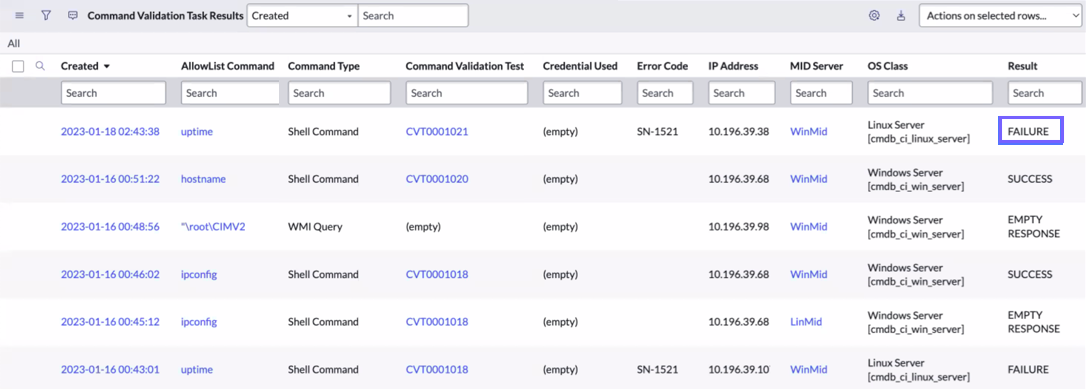Open record created 2023-01-16 00:51:22

click(x=110, y=179)
